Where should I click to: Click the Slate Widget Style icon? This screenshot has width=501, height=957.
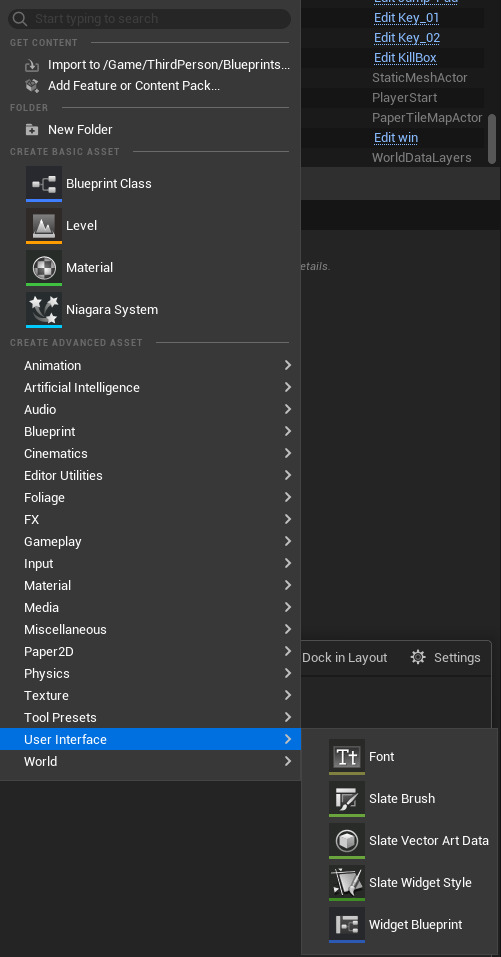coord(347,883)
